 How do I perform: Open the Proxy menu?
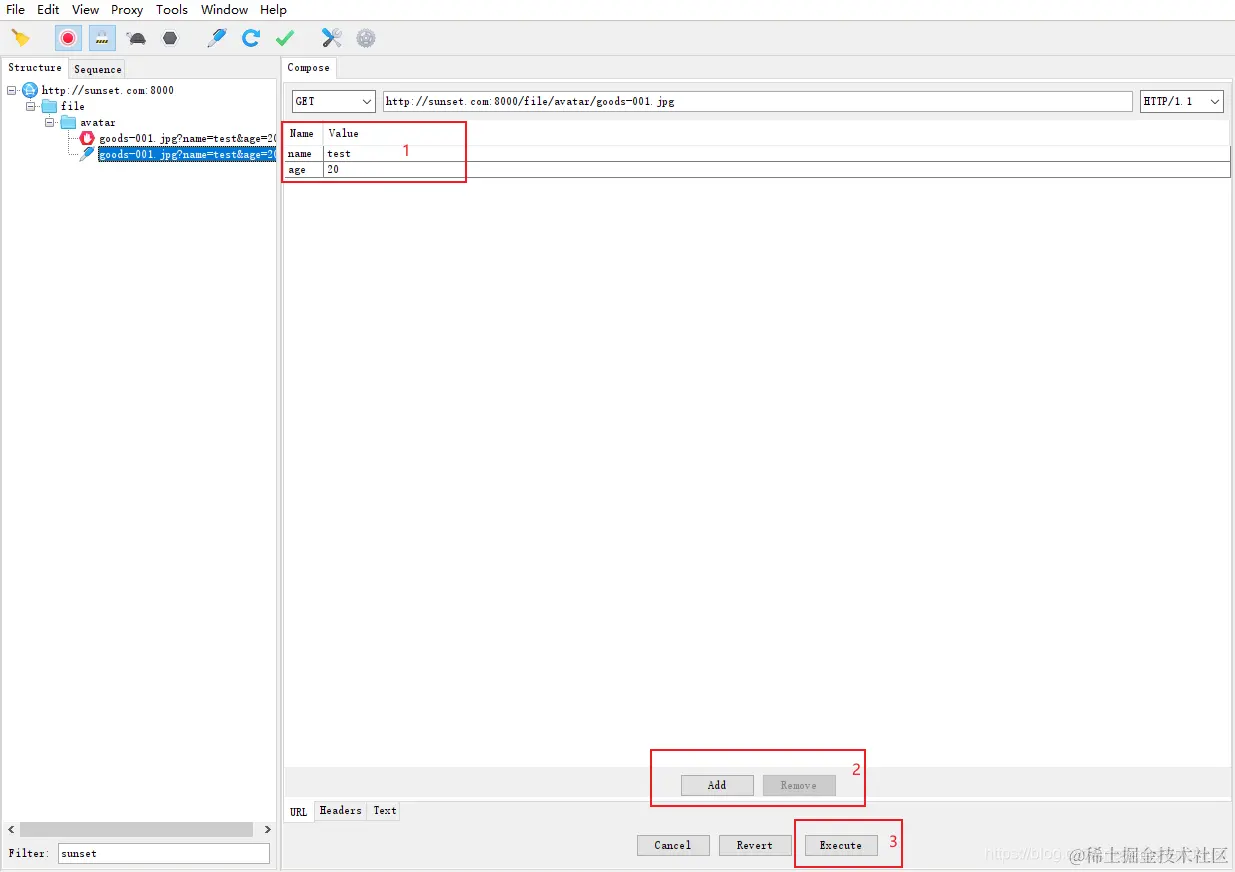tap(127, 9)
